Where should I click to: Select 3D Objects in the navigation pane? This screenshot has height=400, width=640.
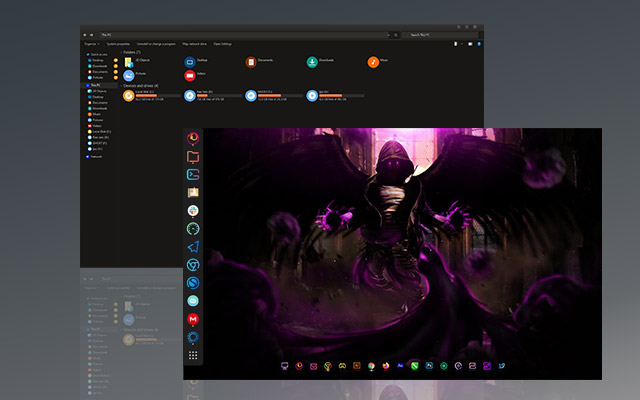click(97, 91)
